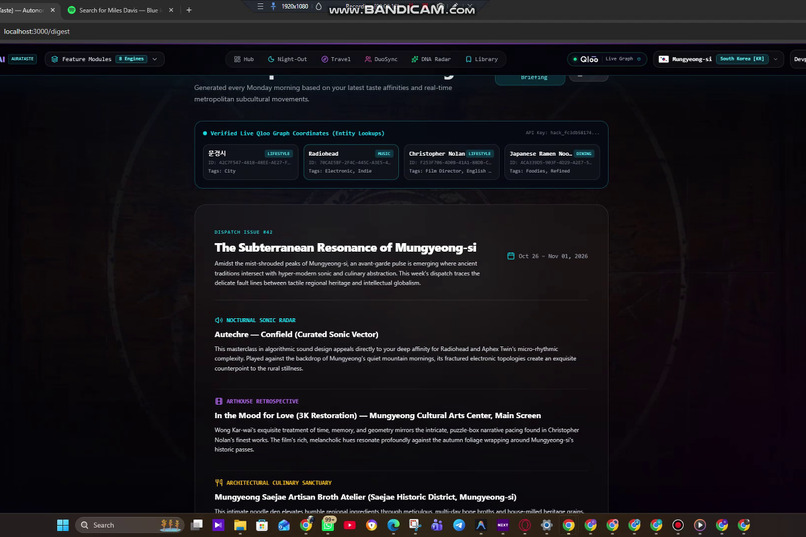The height and width of the screenshot is (537, 806).
Task: Open a new browser tab
Action: pyautogui.click(x=189, y=10)
